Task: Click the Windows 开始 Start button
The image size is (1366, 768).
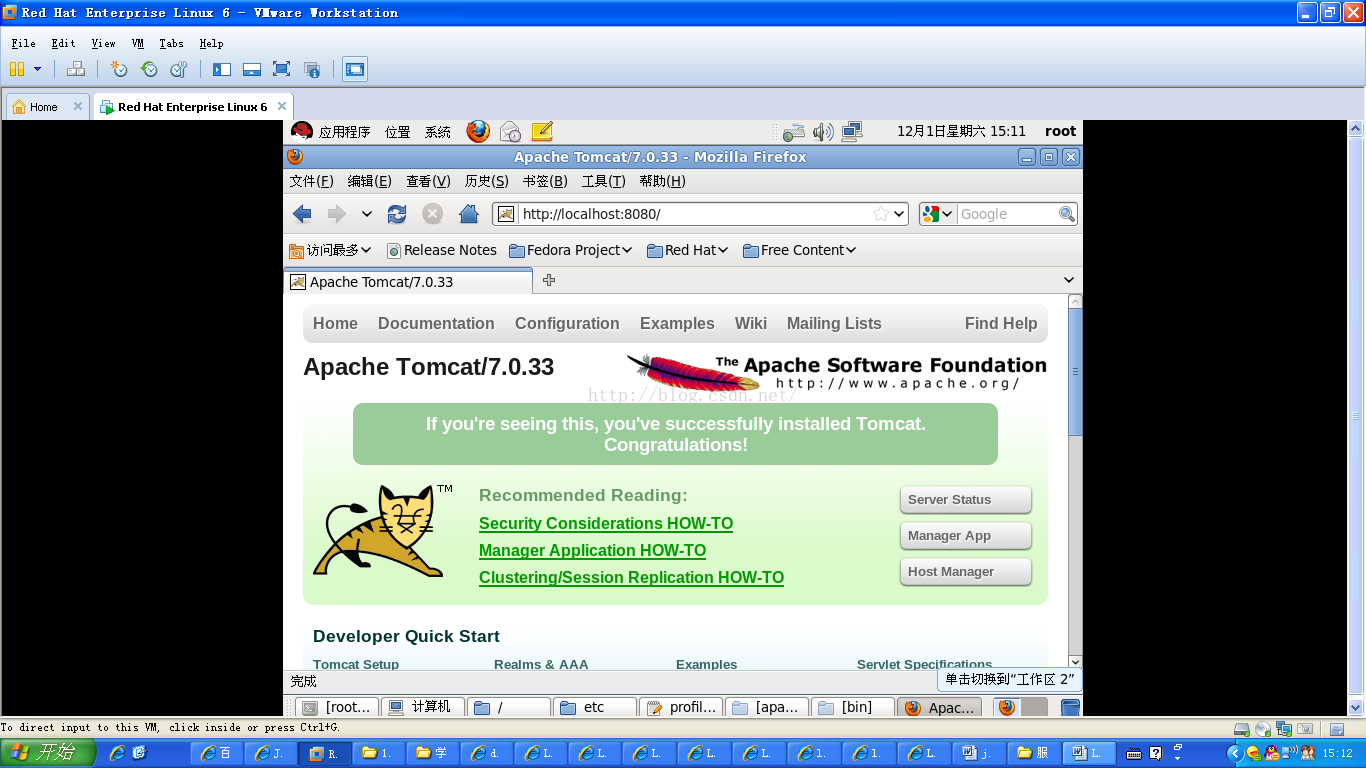Action: [x=48, y=753]
